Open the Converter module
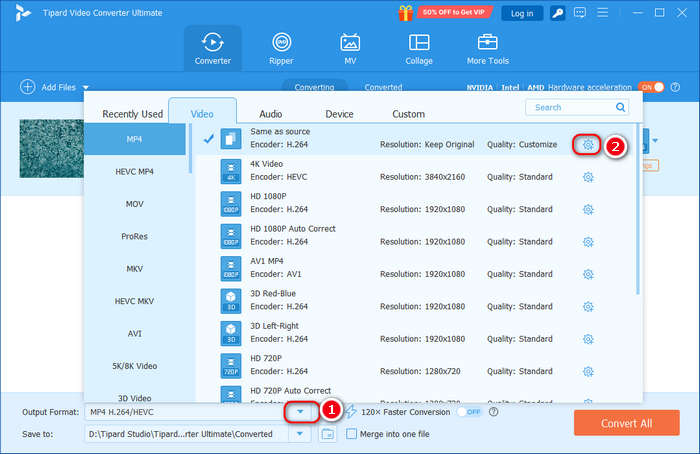 212,48
